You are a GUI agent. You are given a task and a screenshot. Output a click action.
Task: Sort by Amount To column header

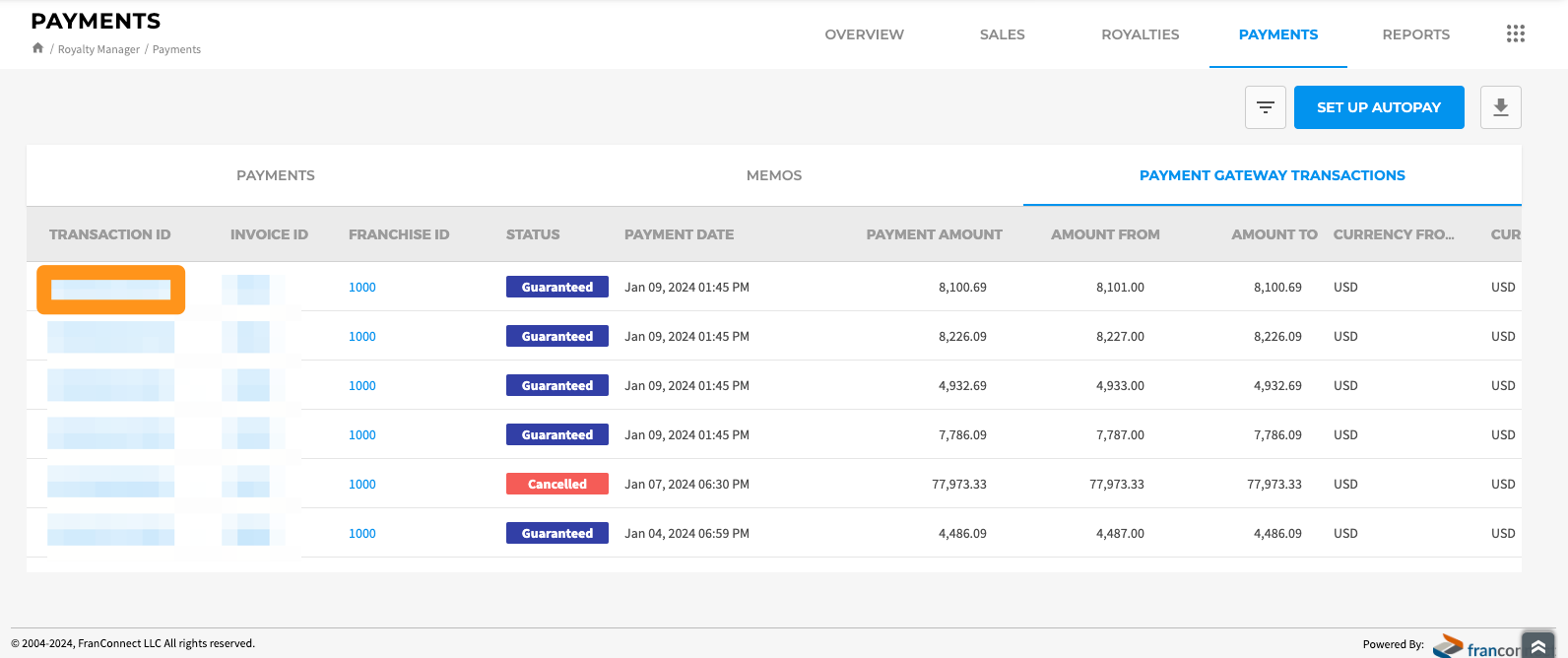point(1274,234)
